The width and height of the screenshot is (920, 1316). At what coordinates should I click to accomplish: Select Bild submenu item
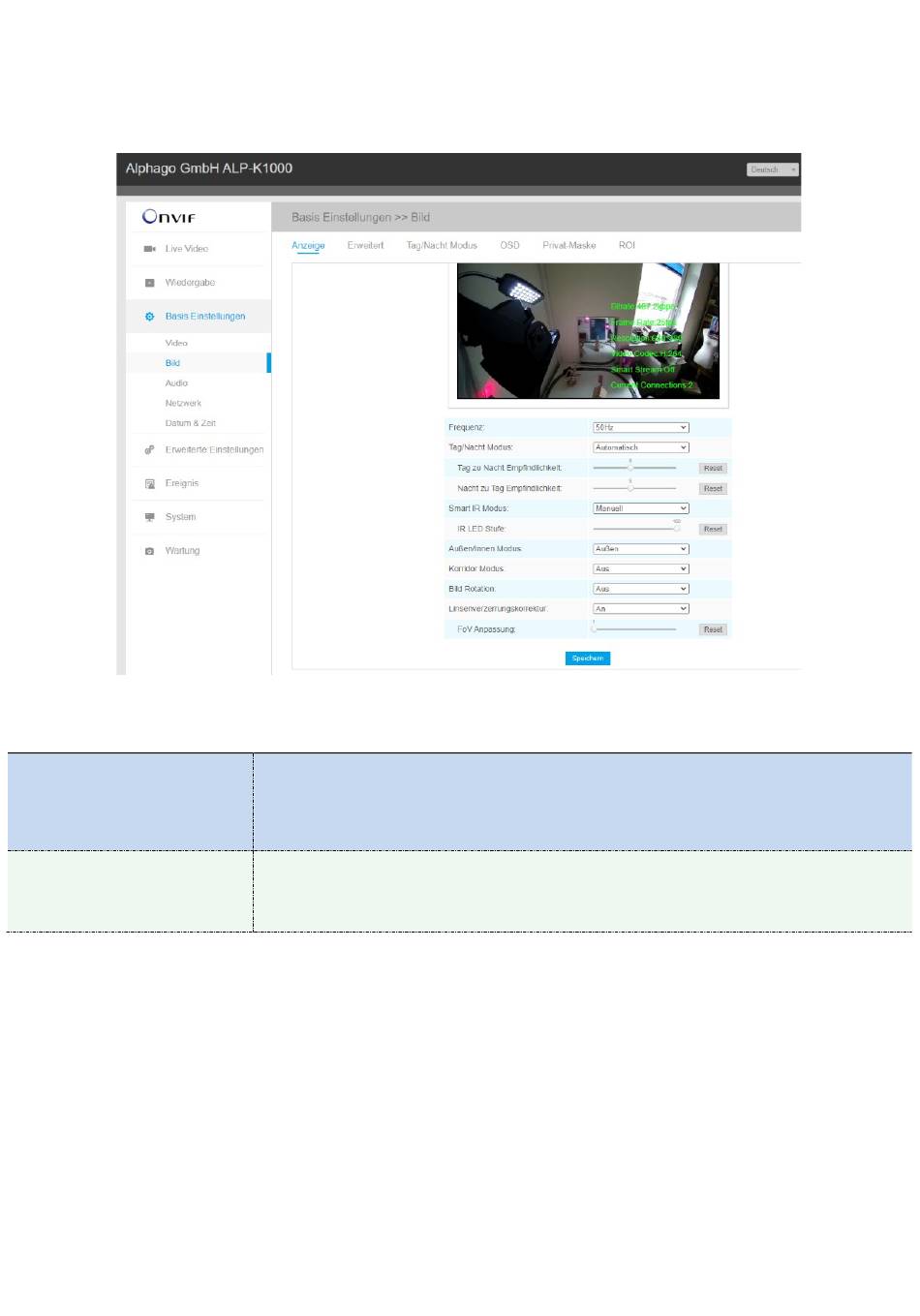(x=172, y=363)
